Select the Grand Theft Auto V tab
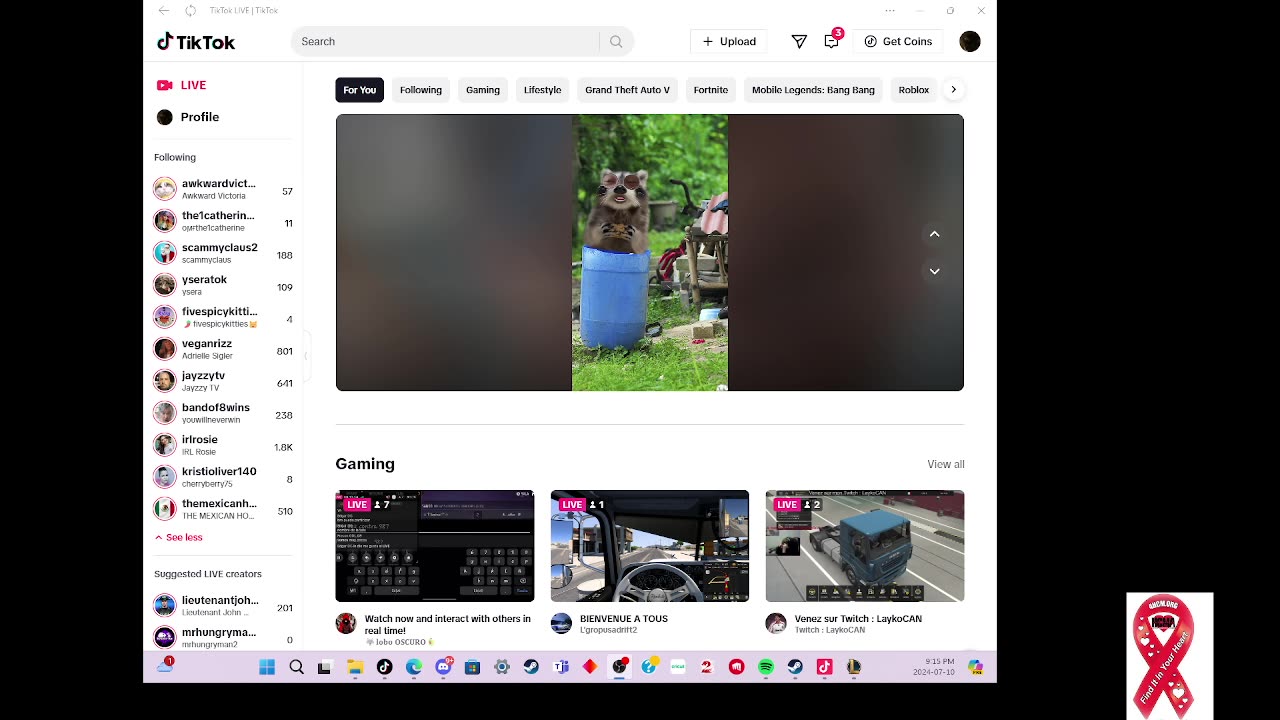This screenshot has height=720, width=1280. coord(627,90)
